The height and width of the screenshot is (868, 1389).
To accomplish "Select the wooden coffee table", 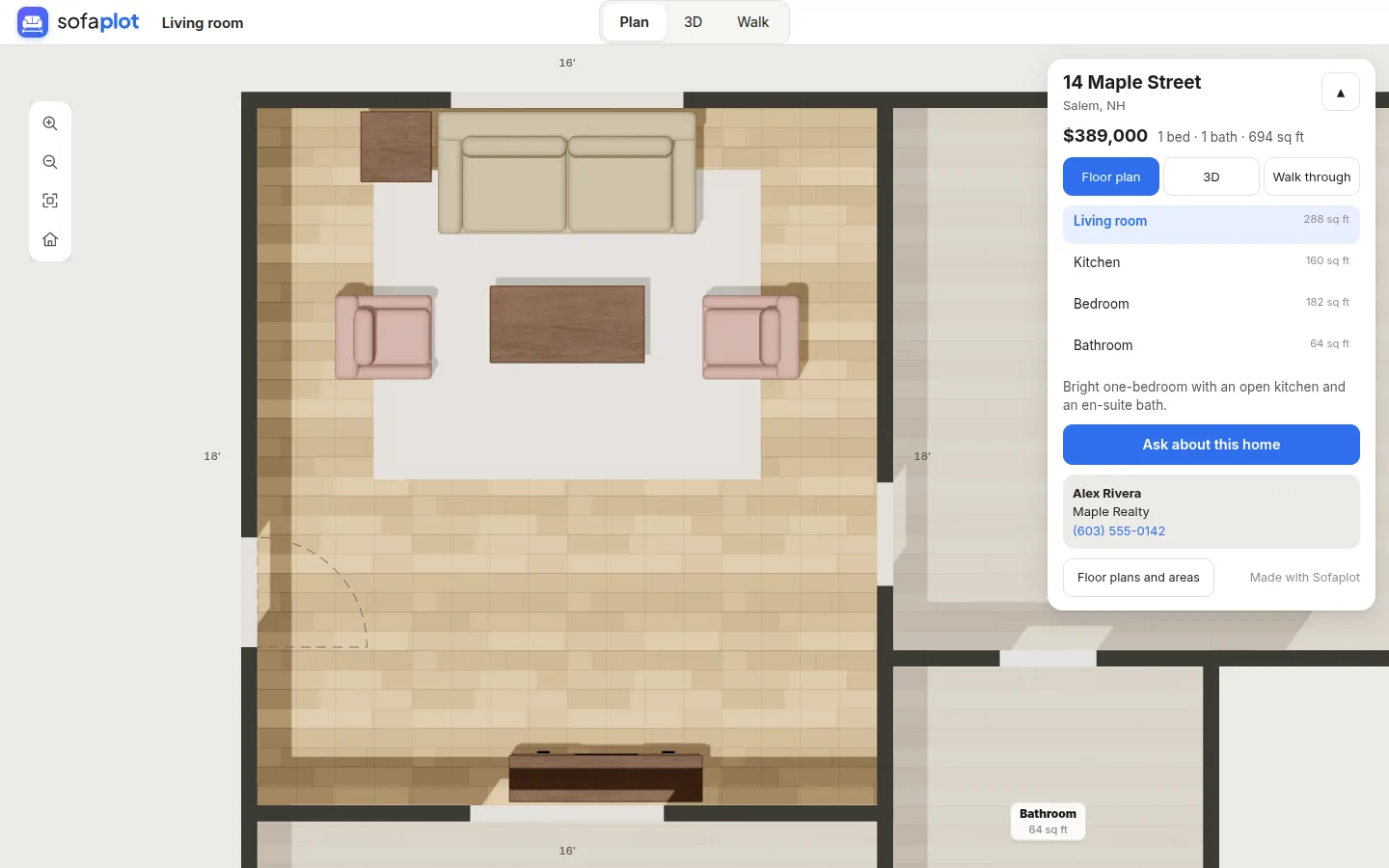I will tap(567, 324).
